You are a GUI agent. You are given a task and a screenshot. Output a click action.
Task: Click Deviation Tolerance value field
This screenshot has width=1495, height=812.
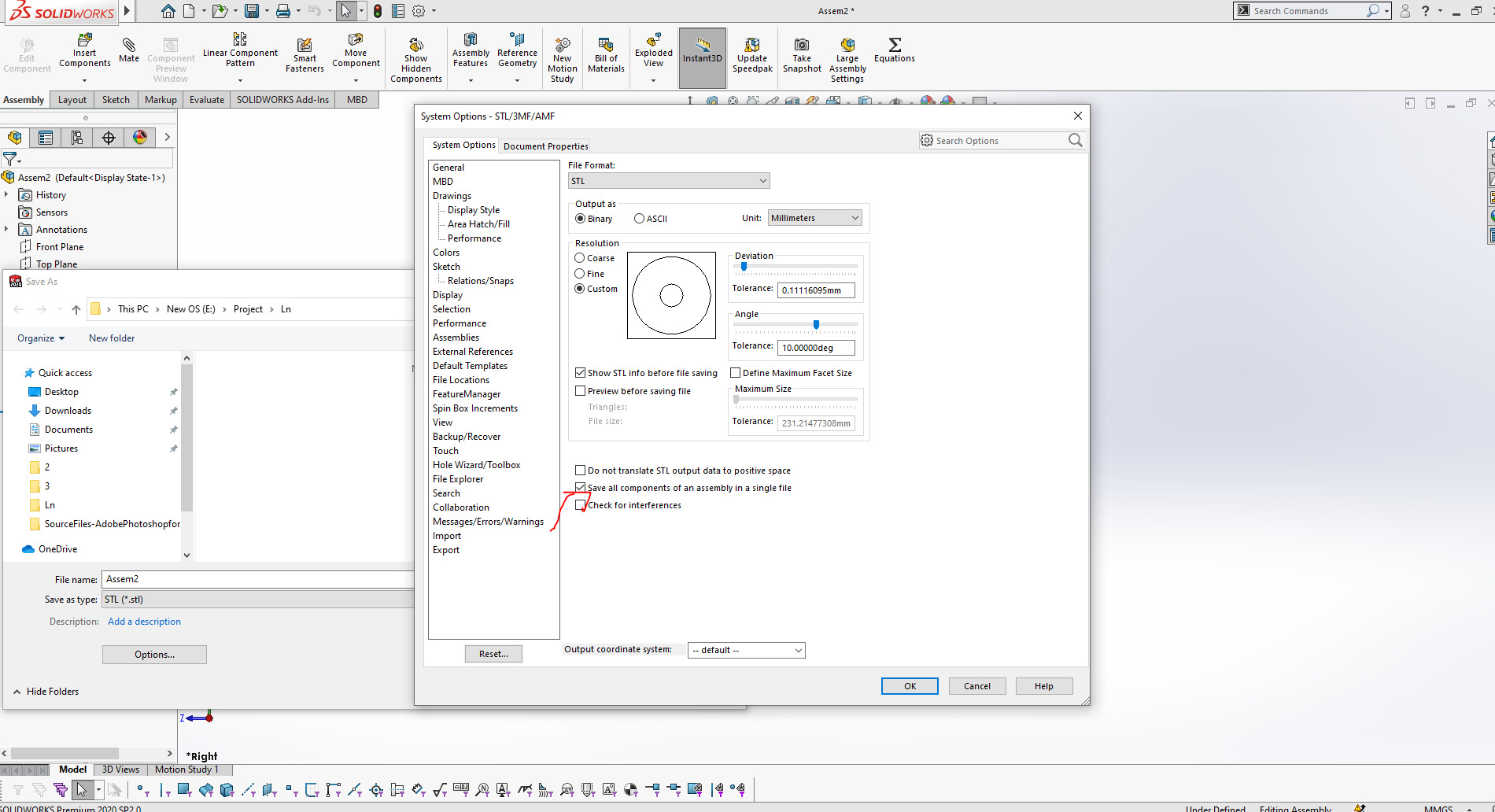coord(816,290)
